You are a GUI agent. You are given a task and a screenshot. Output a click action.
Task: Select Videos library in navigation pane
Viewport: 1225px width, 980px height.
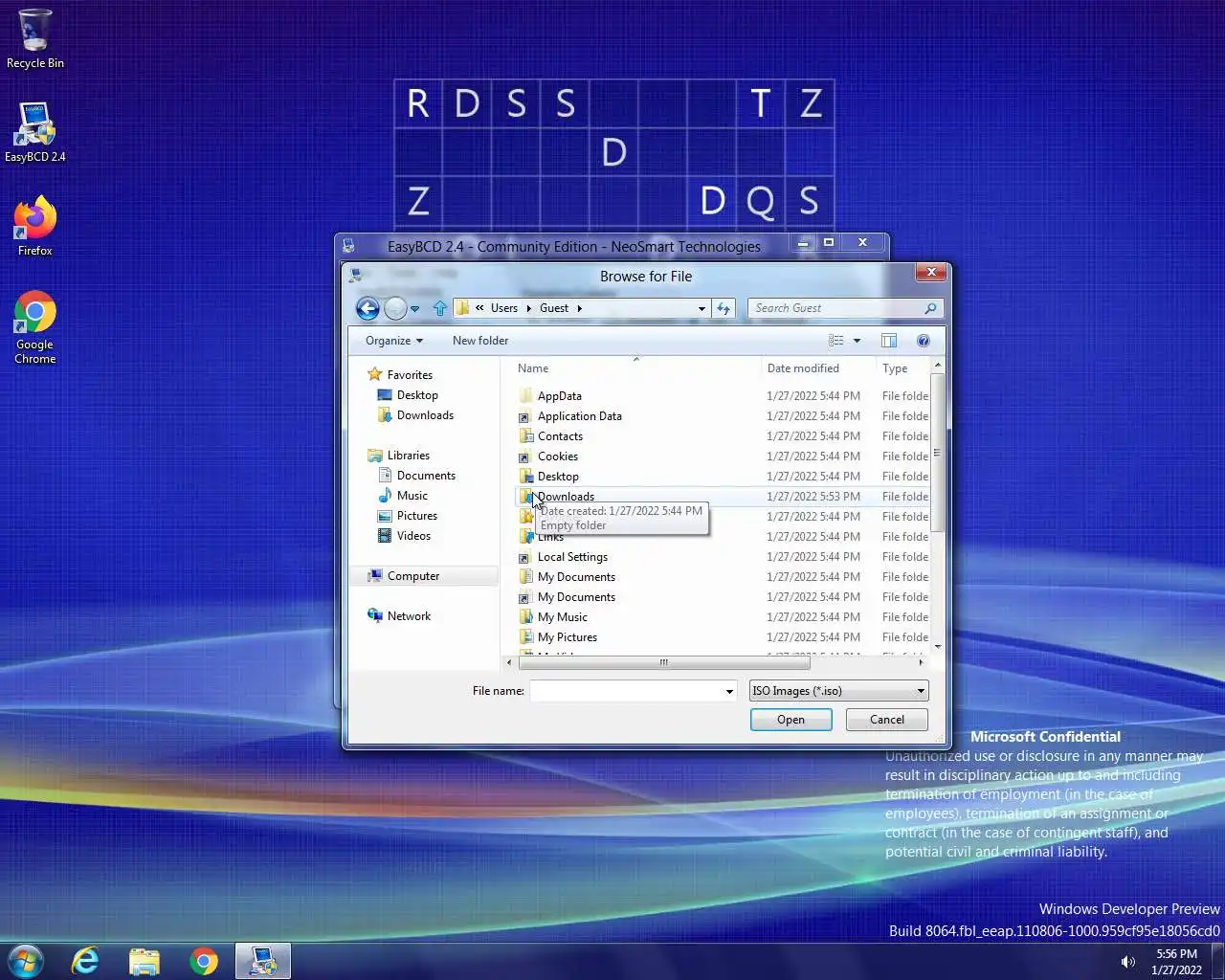point(405,536)
